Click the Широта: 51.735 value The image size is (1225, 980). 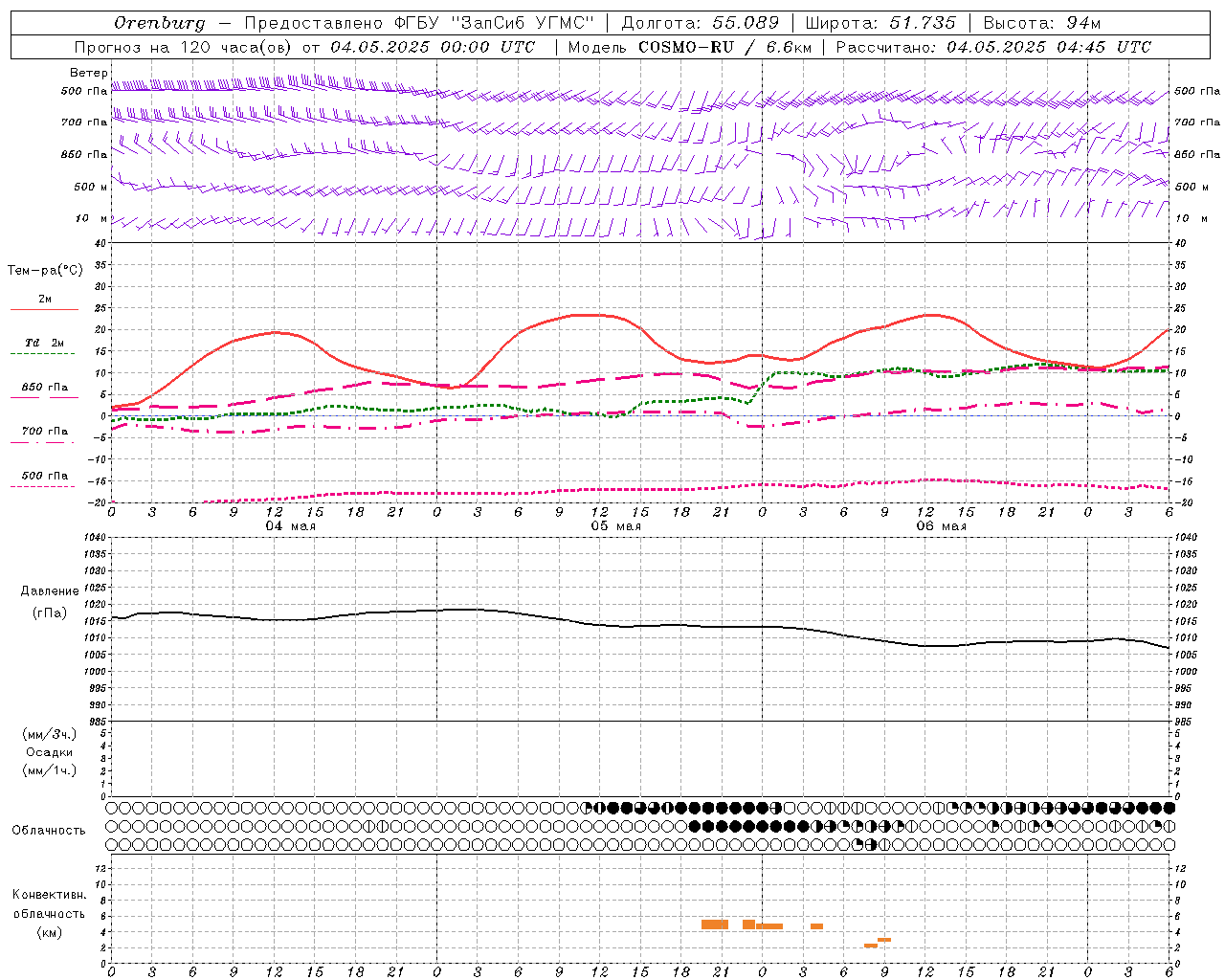tap(880, 23)
